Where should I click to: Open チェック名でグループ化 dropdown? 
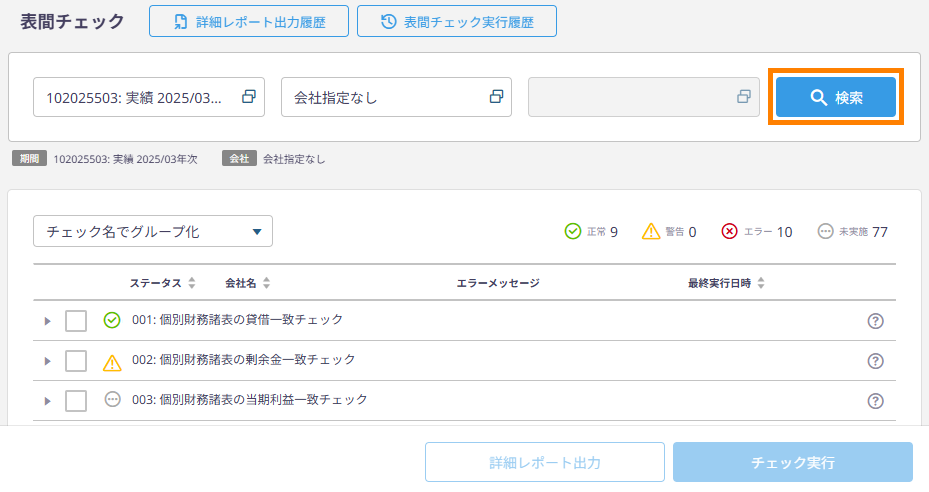153,231
